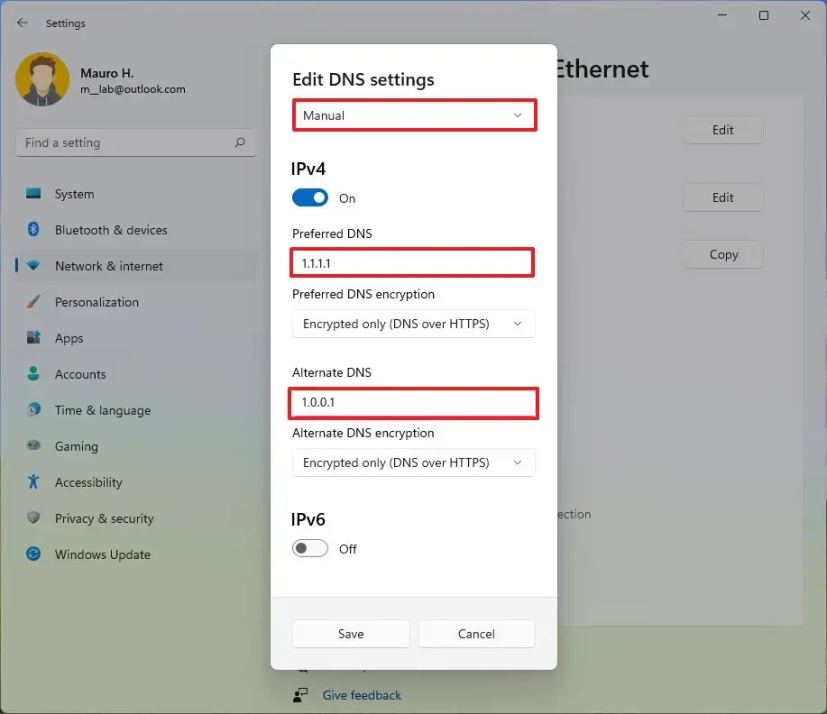Save the DNS settings
The width and height of the screenshot is (827, 714).
coord(350,633)
